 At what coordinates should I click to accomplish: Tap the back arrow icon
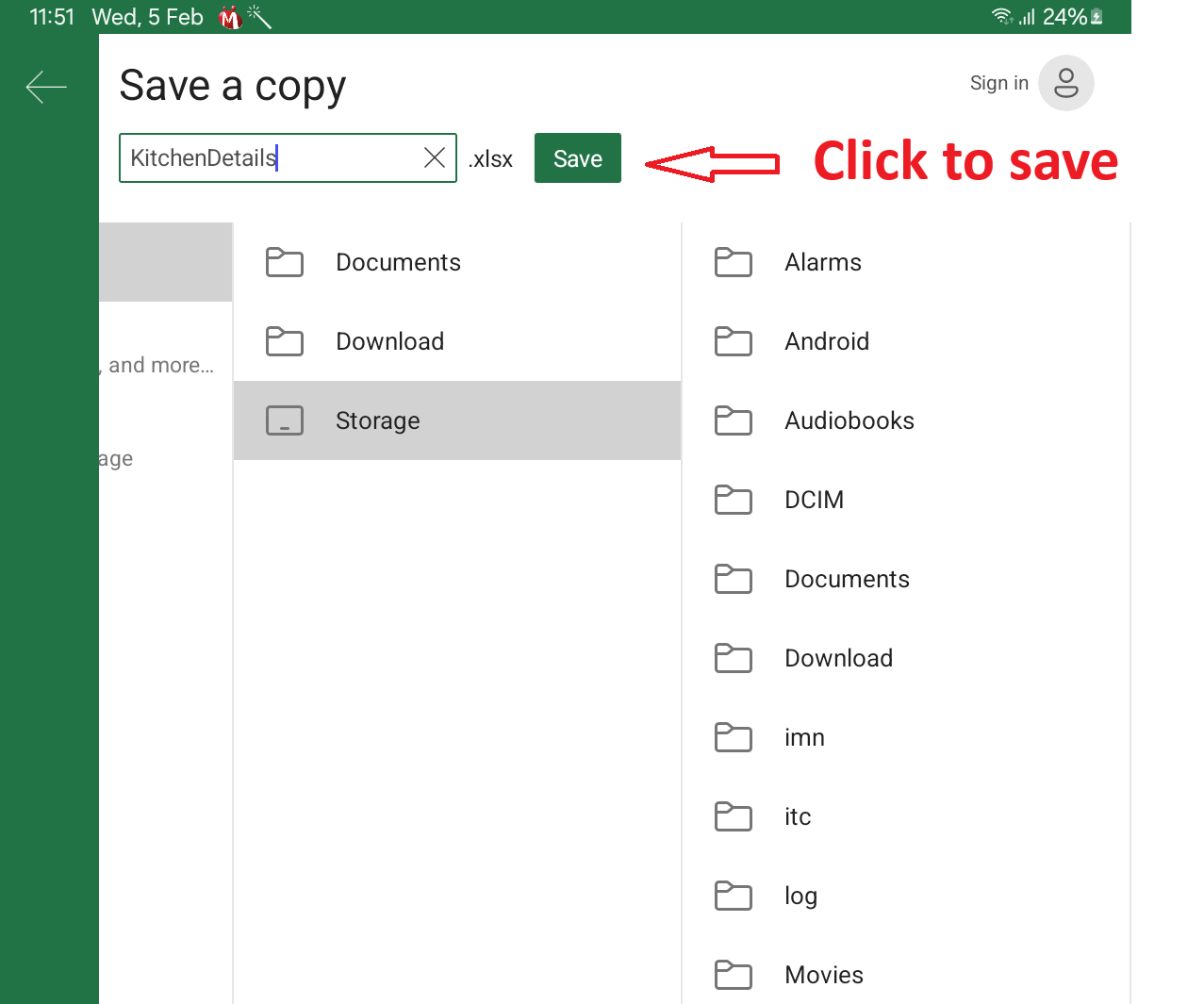click(x=46, y=87)
